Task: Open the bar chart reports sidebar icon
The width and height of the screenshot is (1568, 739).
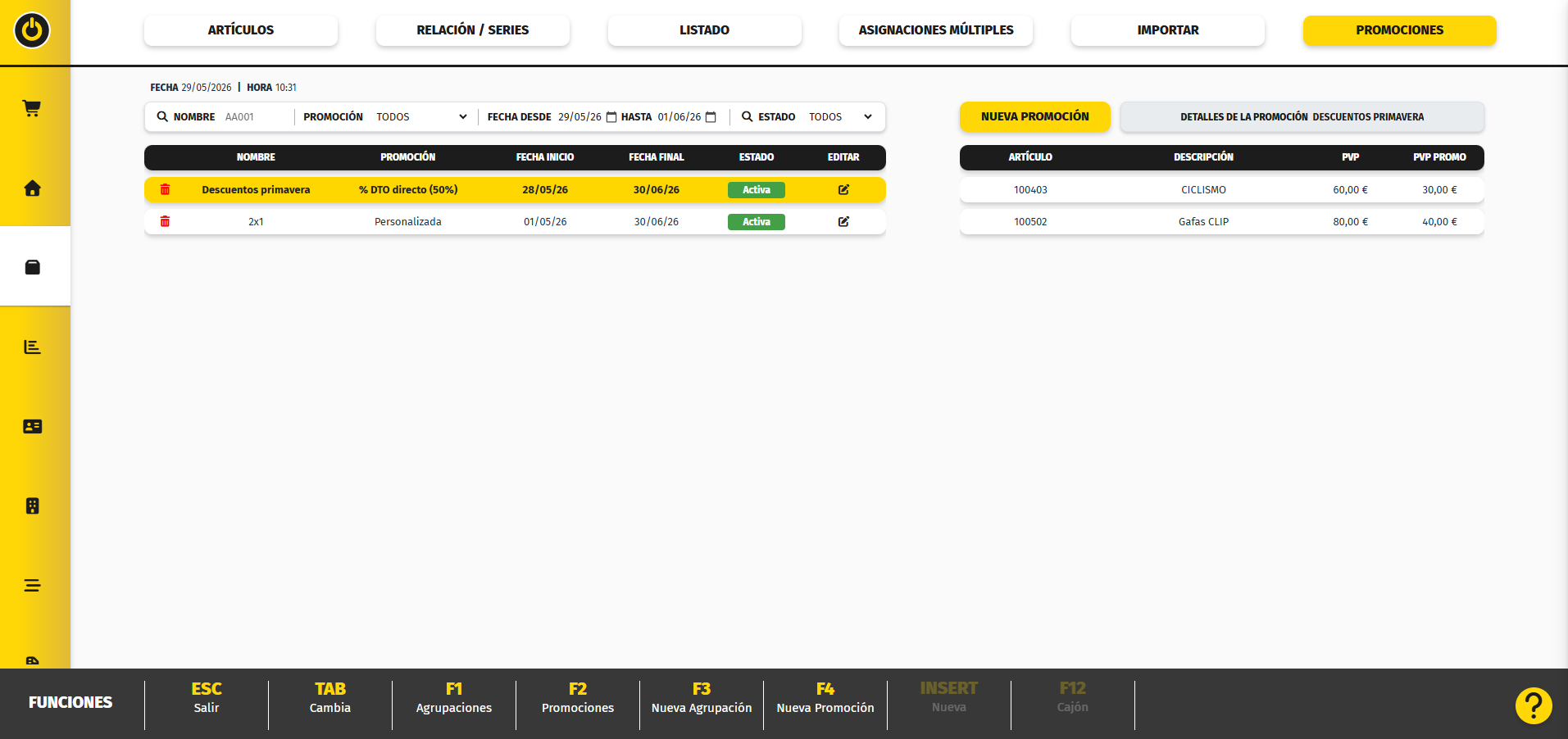Action: 32,347
